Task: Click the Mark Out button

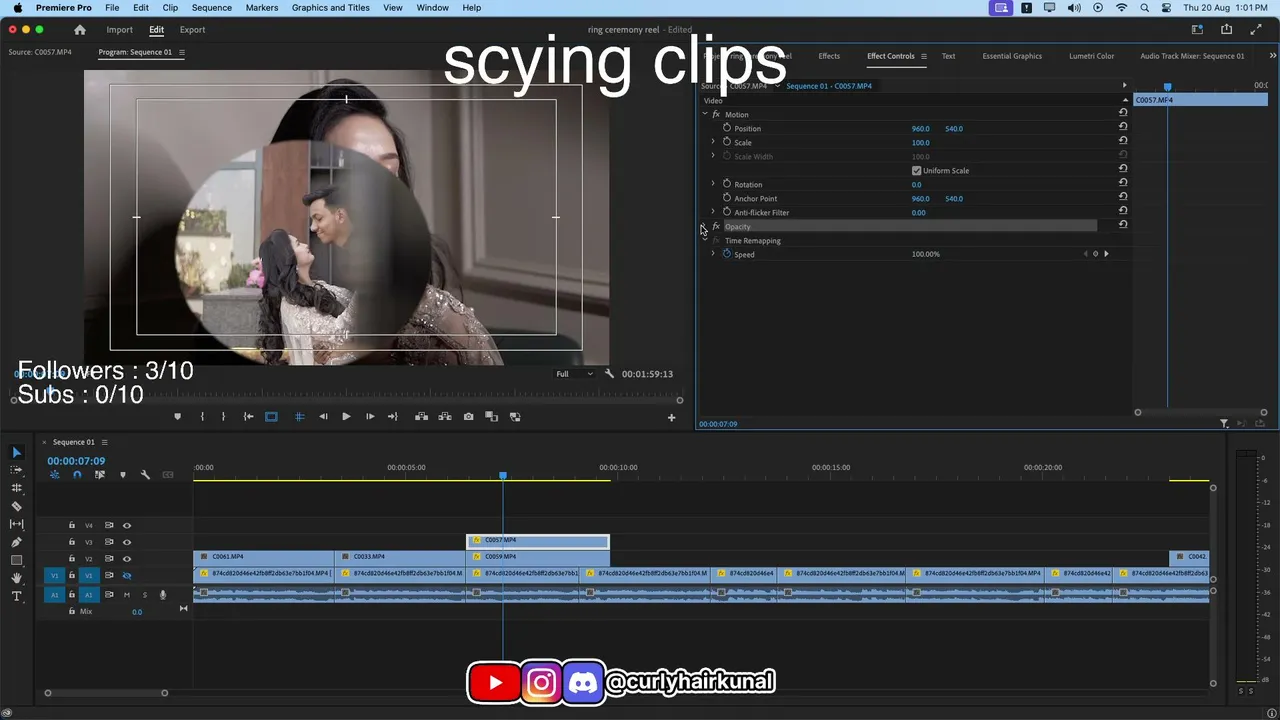Action: click(x=223, y=417)
